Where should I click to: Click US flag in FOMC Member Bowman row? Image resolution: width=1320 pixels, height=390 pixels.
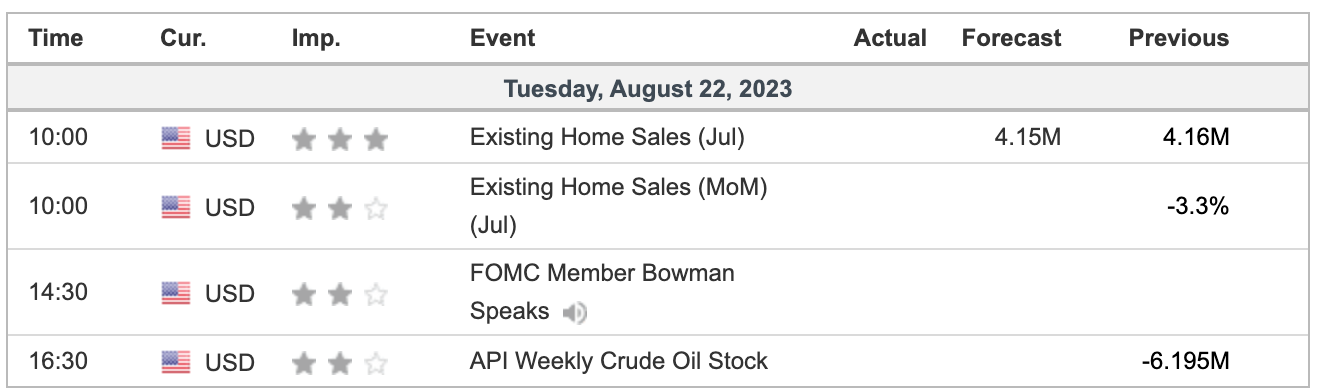[x=175, y=294]
